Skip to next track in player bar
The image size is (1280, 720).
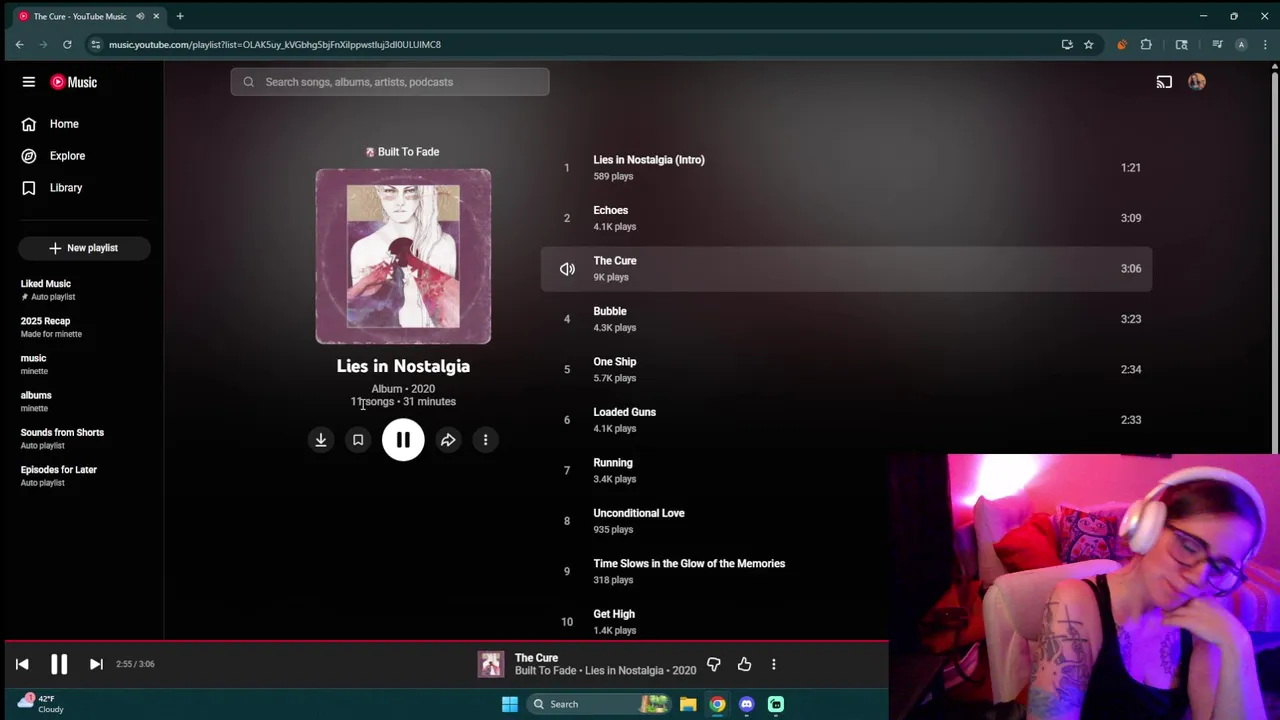96,664
